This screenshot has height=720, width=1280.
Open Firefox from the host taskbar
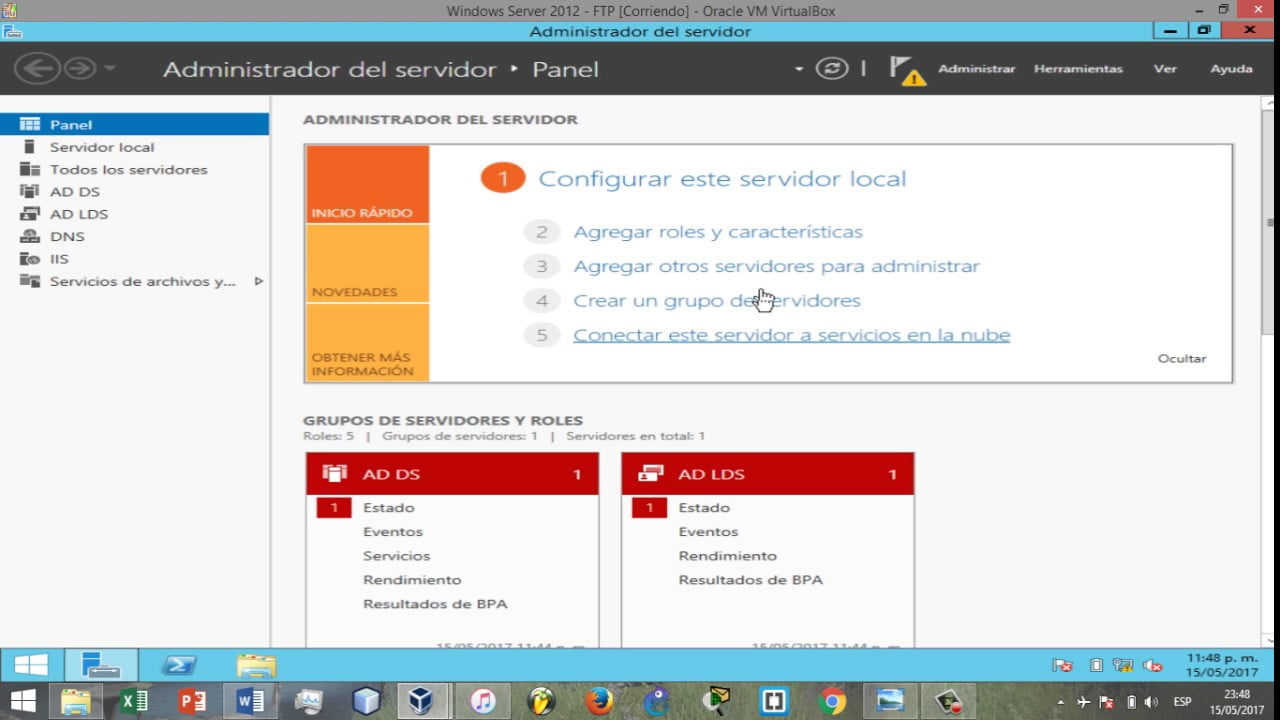(599, 702)
